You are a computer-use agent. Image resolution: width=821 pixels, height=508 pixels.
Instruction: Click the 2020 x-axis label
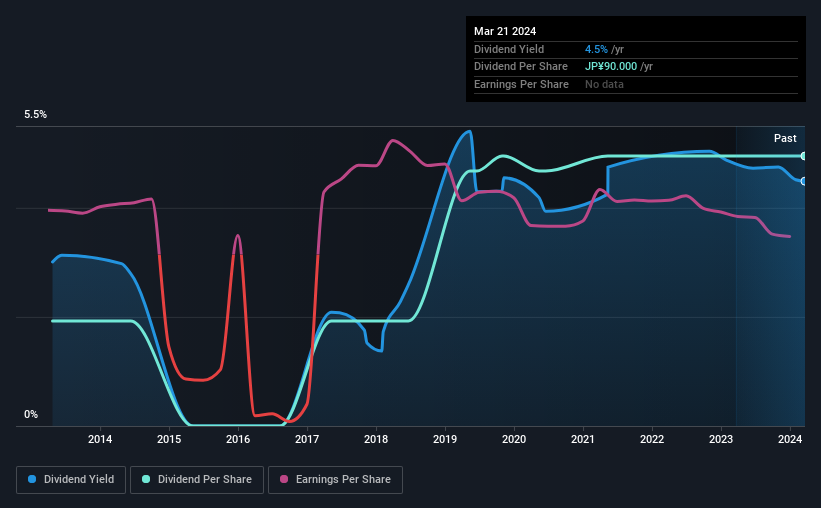(x=514, y=439)
